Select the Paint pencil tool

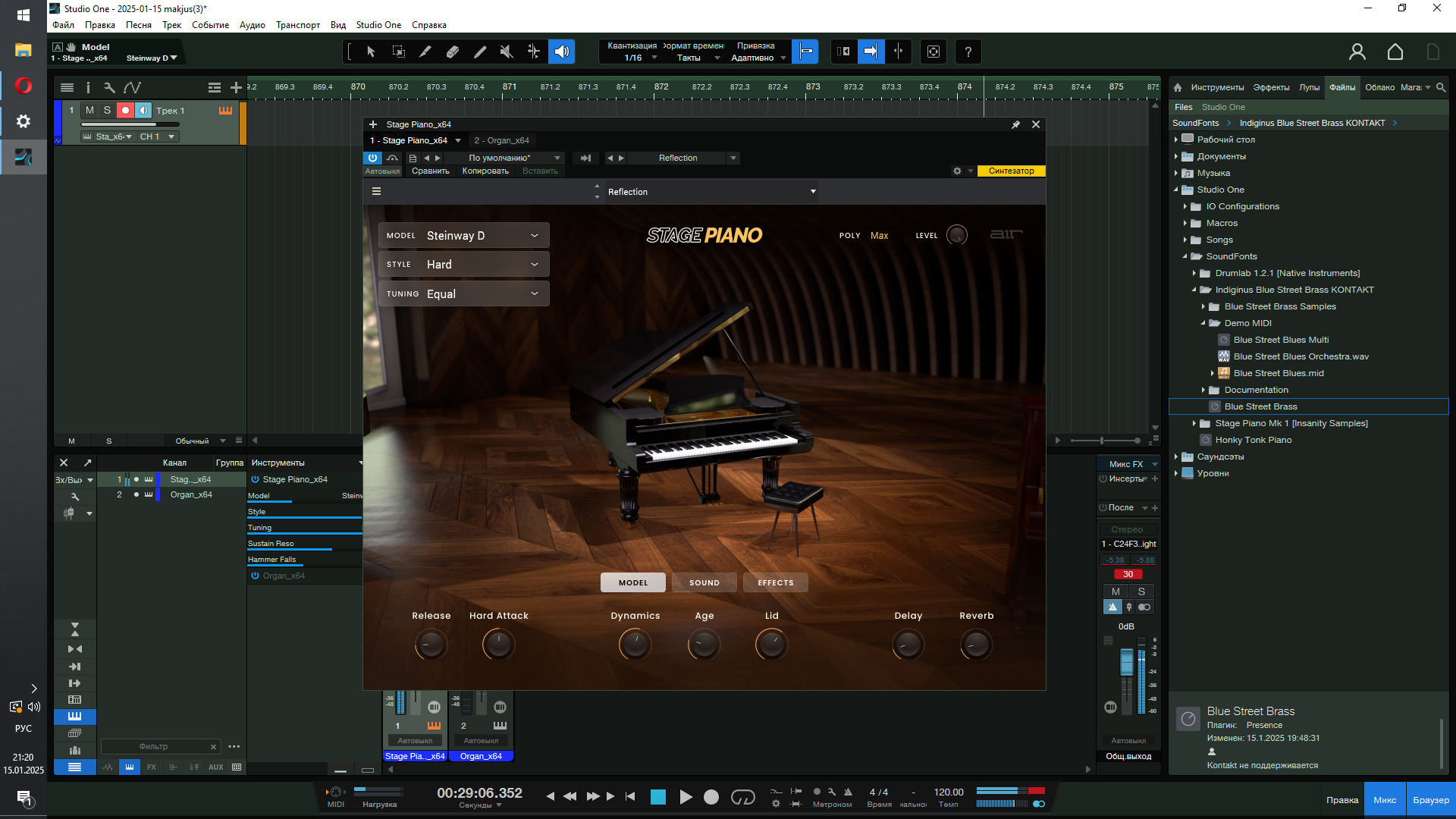click(x=480, y=52)
